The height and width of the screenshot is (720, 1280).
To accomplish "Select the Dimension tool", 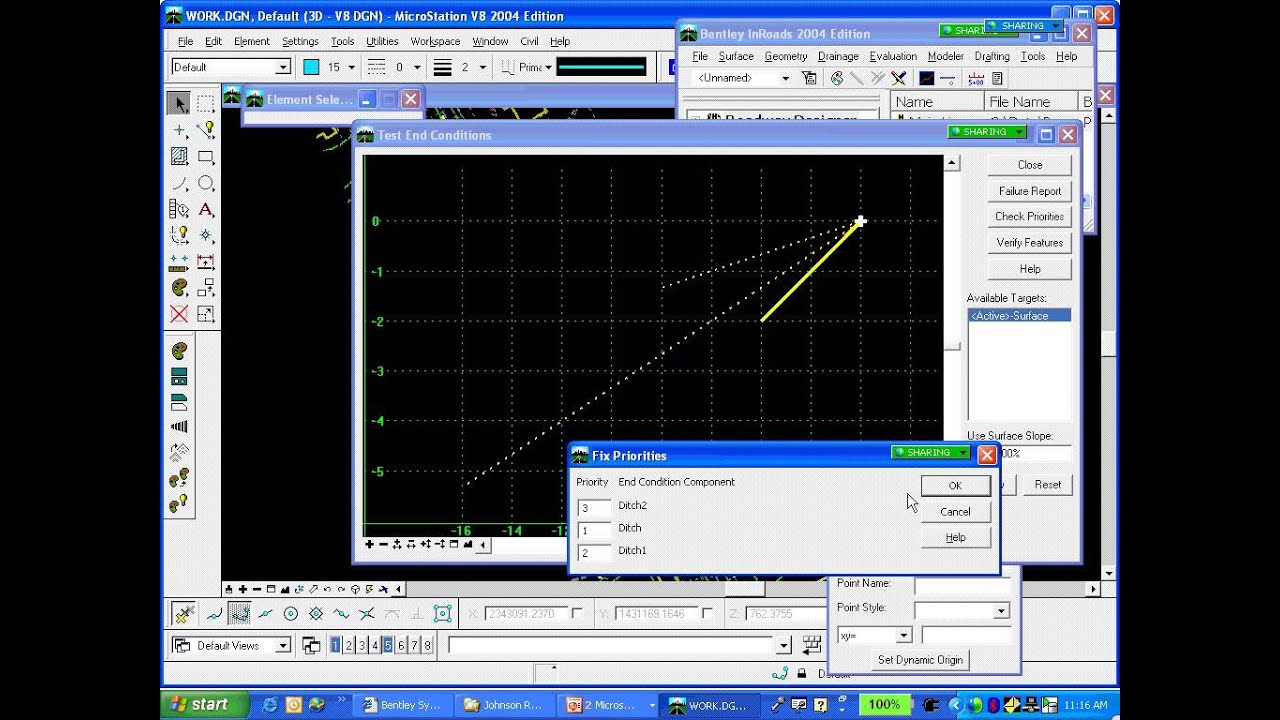I will (x=206, y=262).
